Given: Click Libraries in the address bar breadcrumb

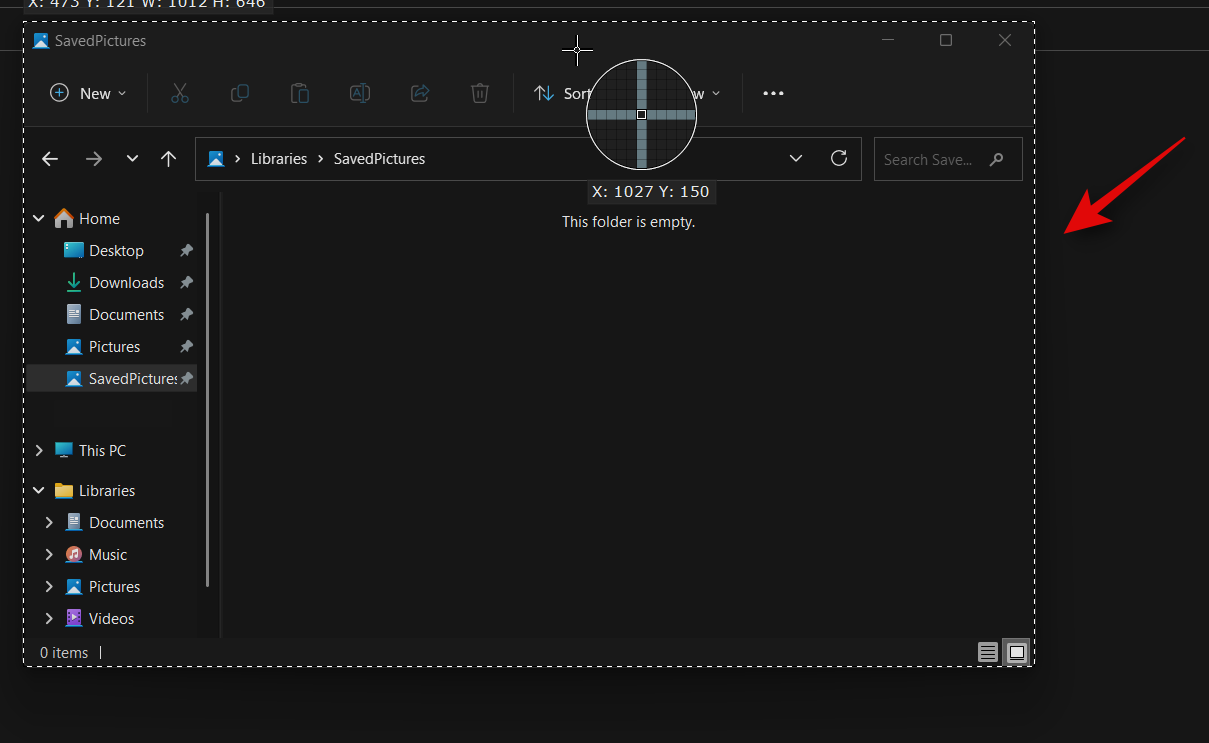Looking at the screenshot, I should coord(279,159).
